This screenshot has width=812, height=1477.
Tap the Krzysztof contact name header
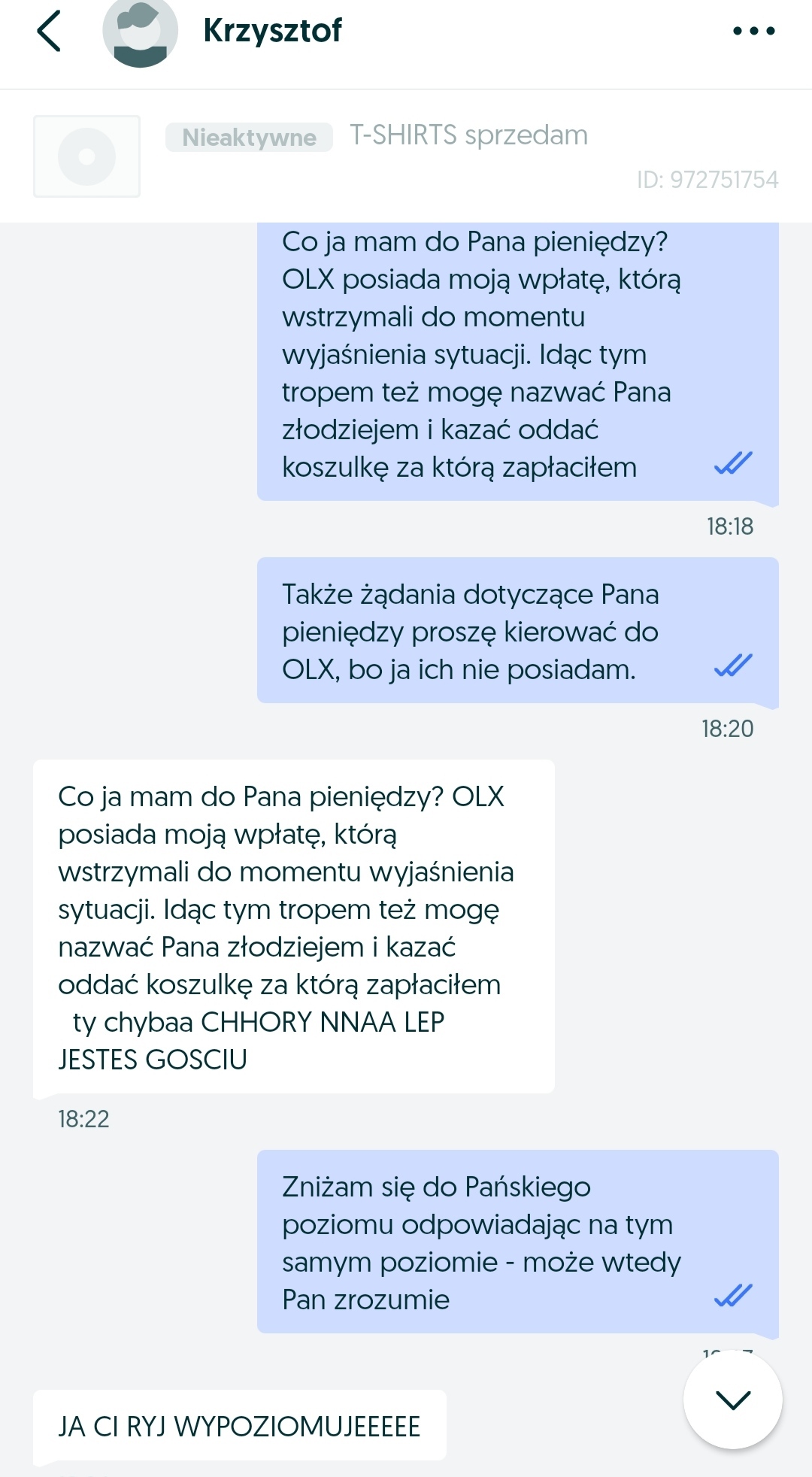pyautogui.click(x=272, y=31)
